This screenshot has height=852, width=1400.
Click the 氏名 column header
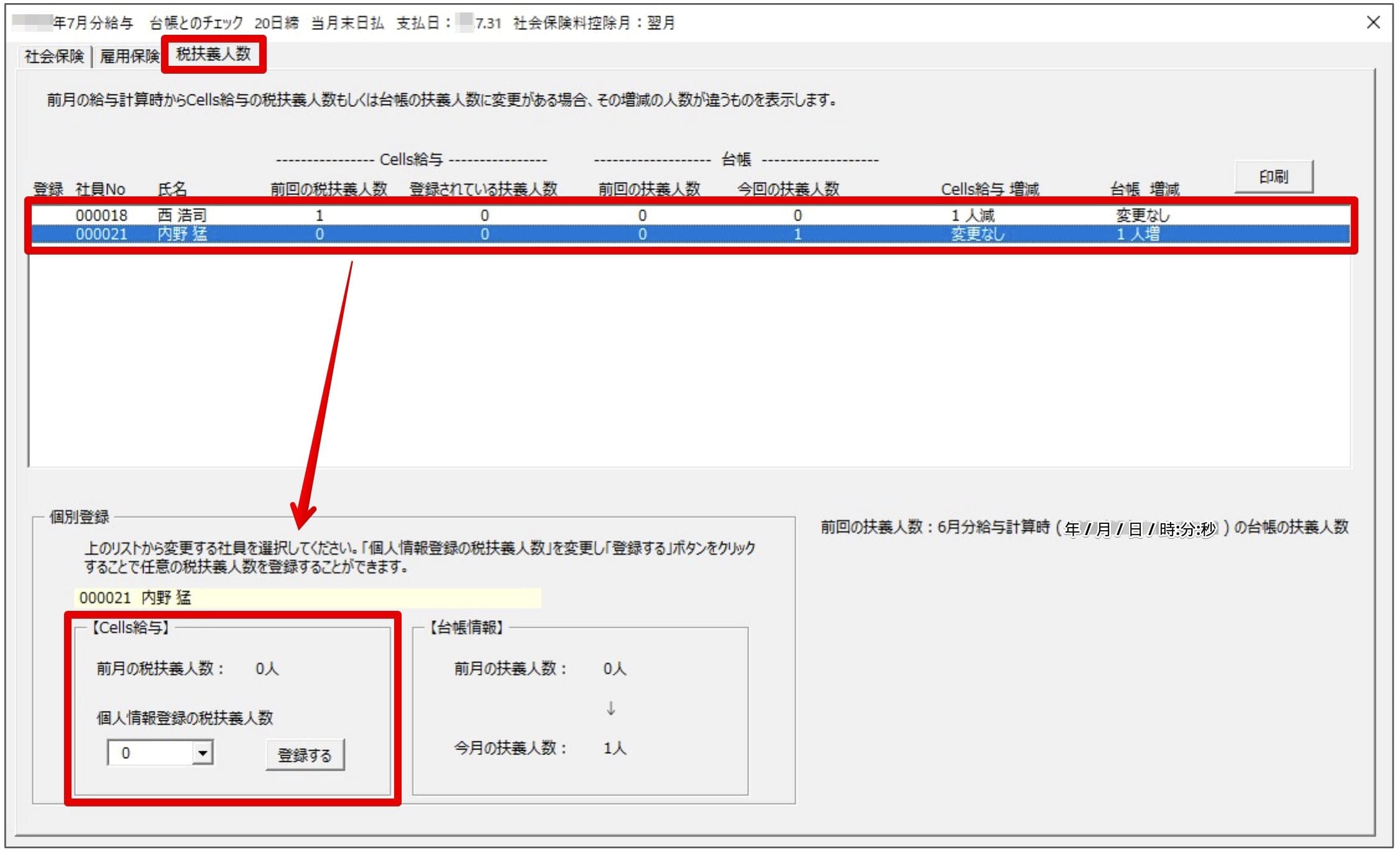[x=172, y=189]
